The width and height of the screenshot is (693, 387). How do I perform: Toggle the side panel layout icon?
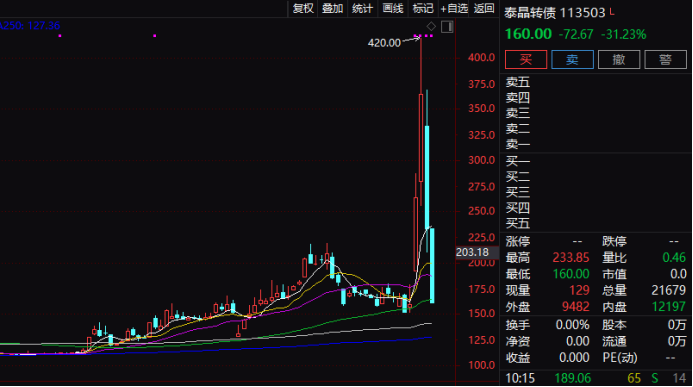pos(447,27)
